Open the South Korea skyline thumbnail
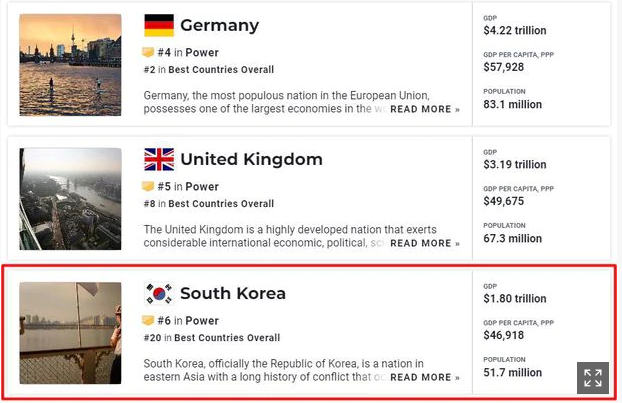 point(70,333)
